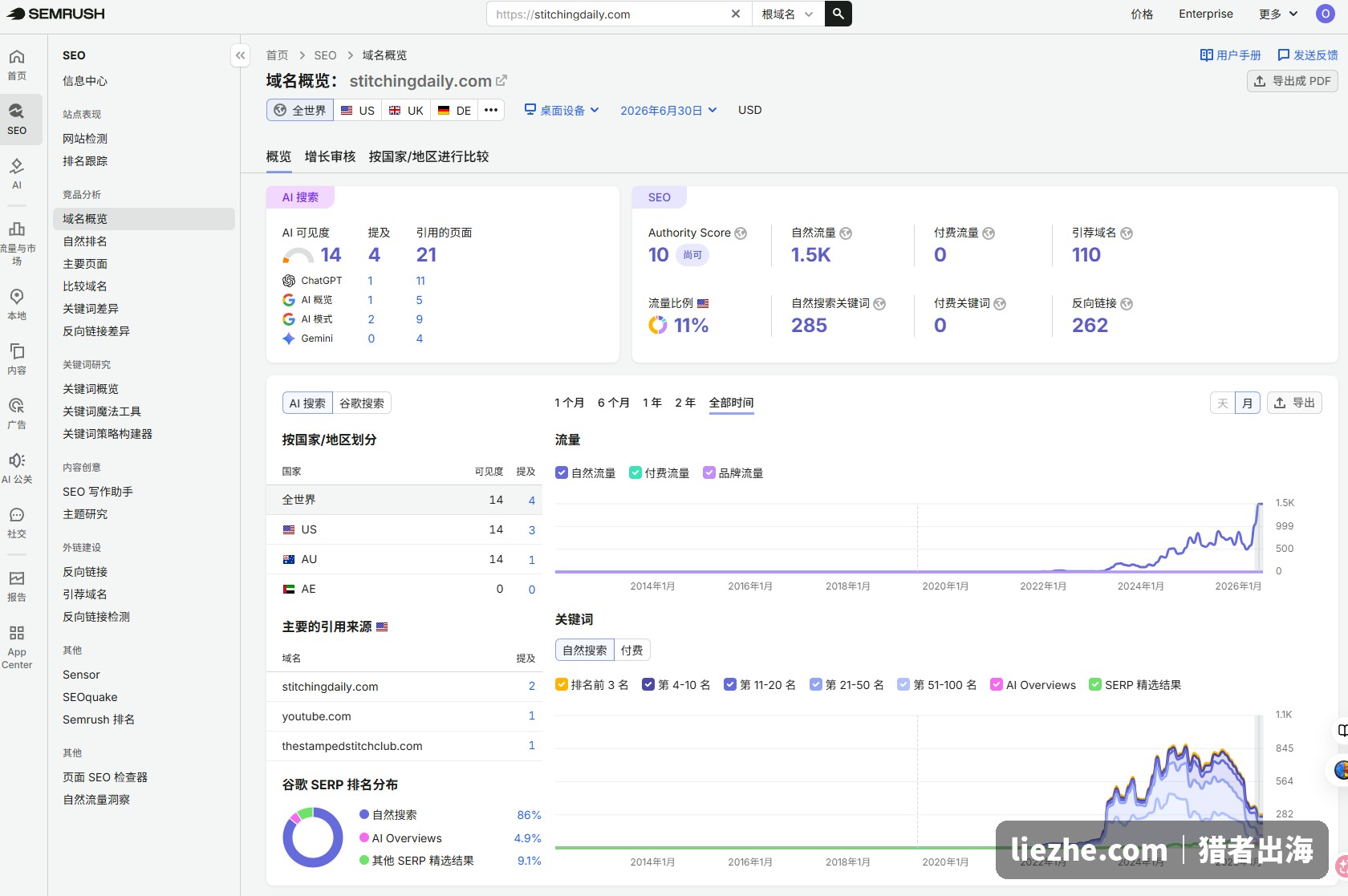Toggle 品牌流量 chart checkbox

[x=709, y=473]
